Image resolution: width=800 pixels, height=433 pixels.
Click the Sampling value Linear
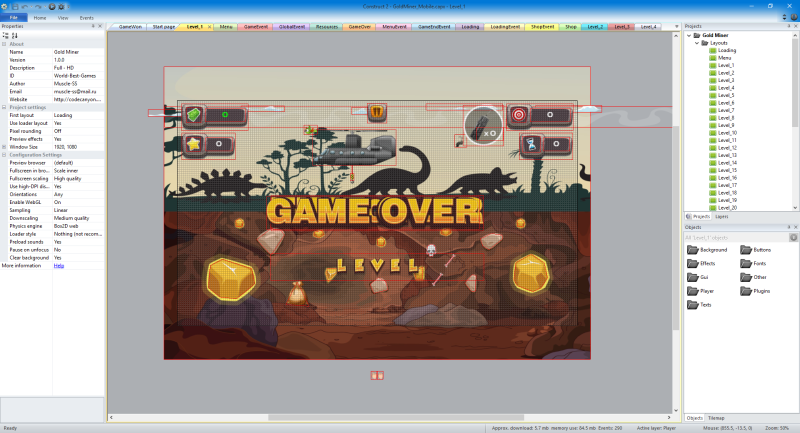point(78,210)
